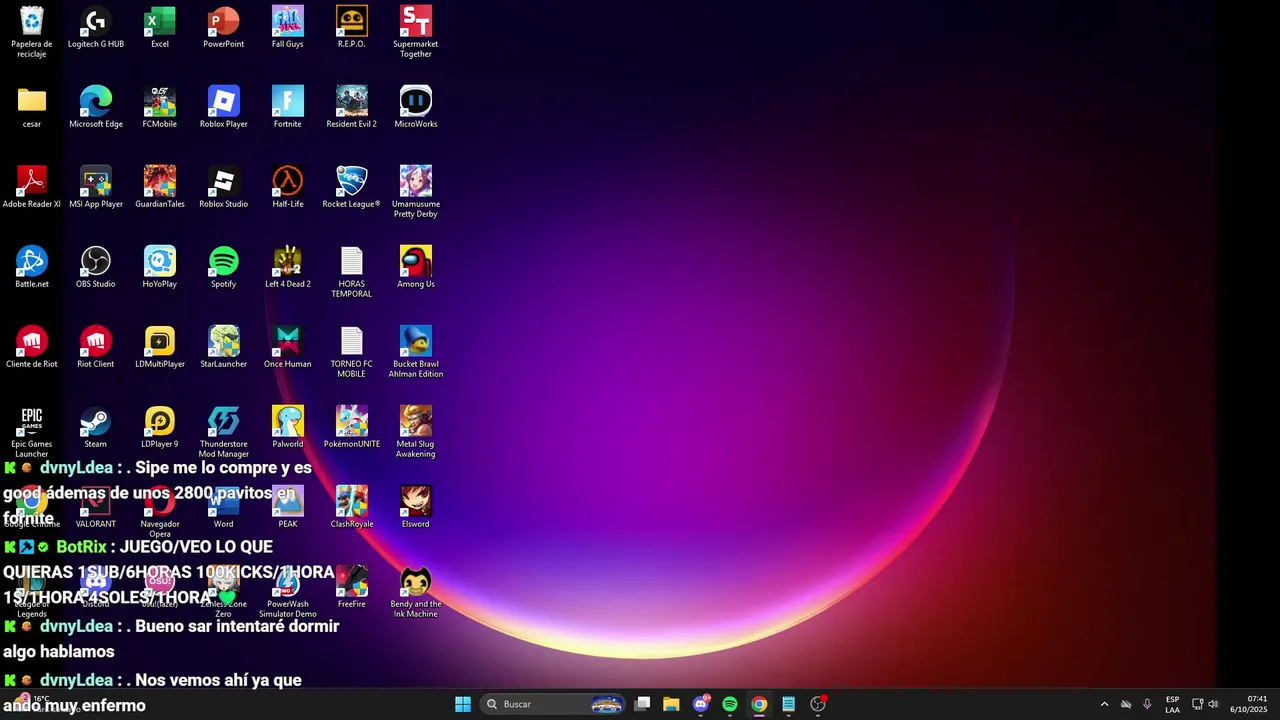Screen dimensions: 1280x720
Task: Click the LDPlayer 9 shortcut
Action: tap(160, 427)
